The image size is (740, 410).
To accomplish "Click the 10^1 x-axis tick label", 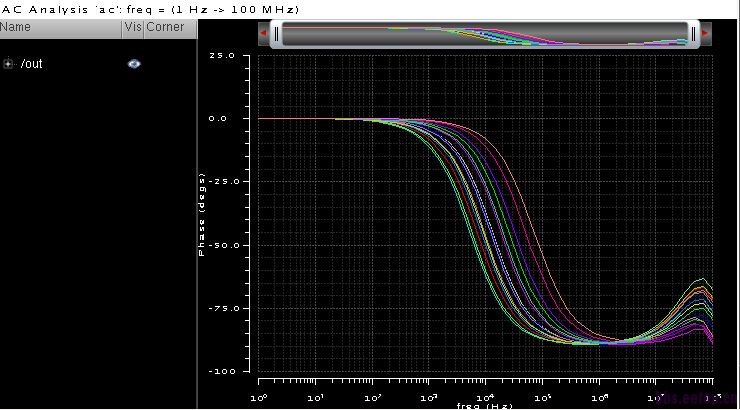I will point(315,398).
